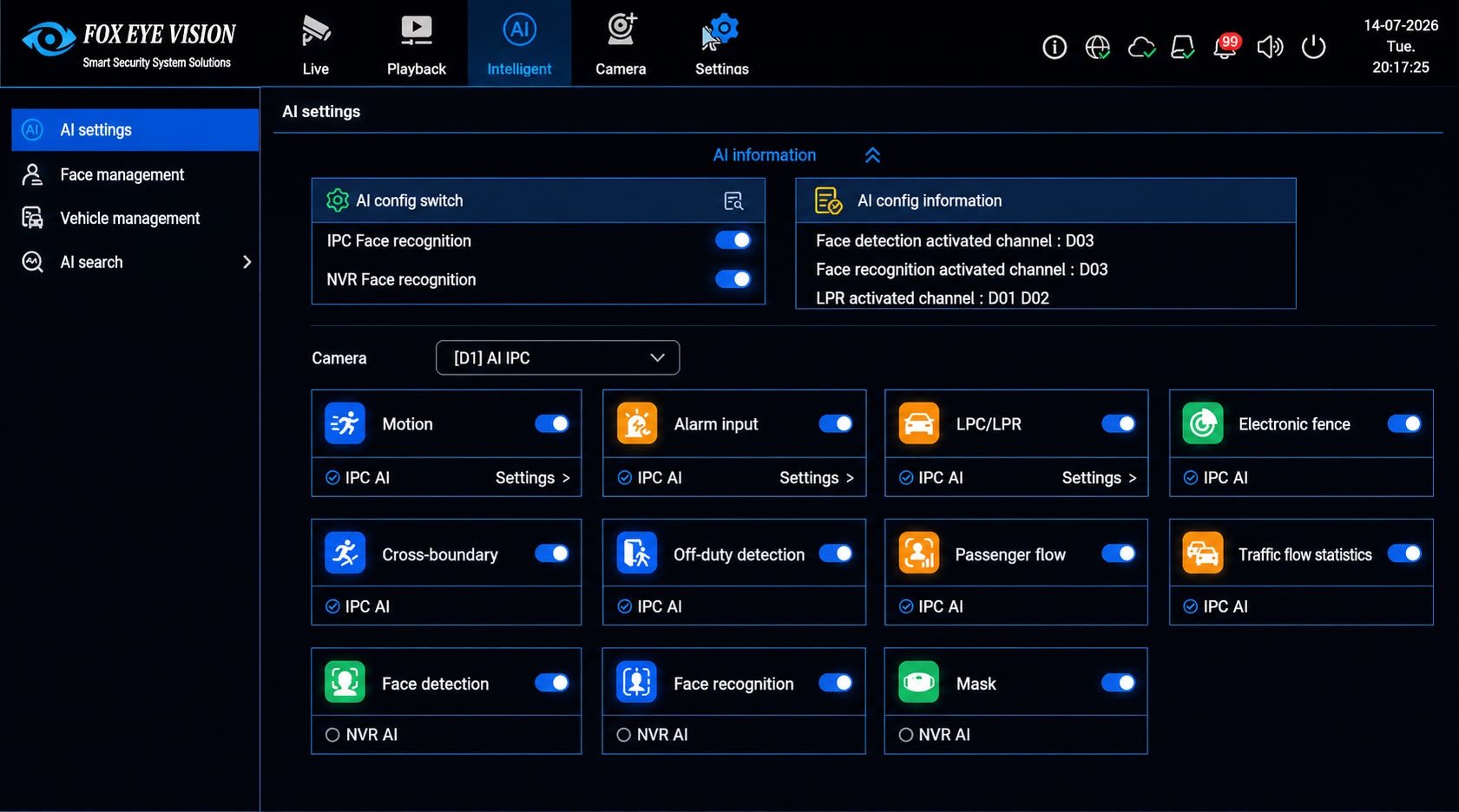Select AI settings in the sidebar
This screenshot has height=812, width=1459.
[135, 130]
